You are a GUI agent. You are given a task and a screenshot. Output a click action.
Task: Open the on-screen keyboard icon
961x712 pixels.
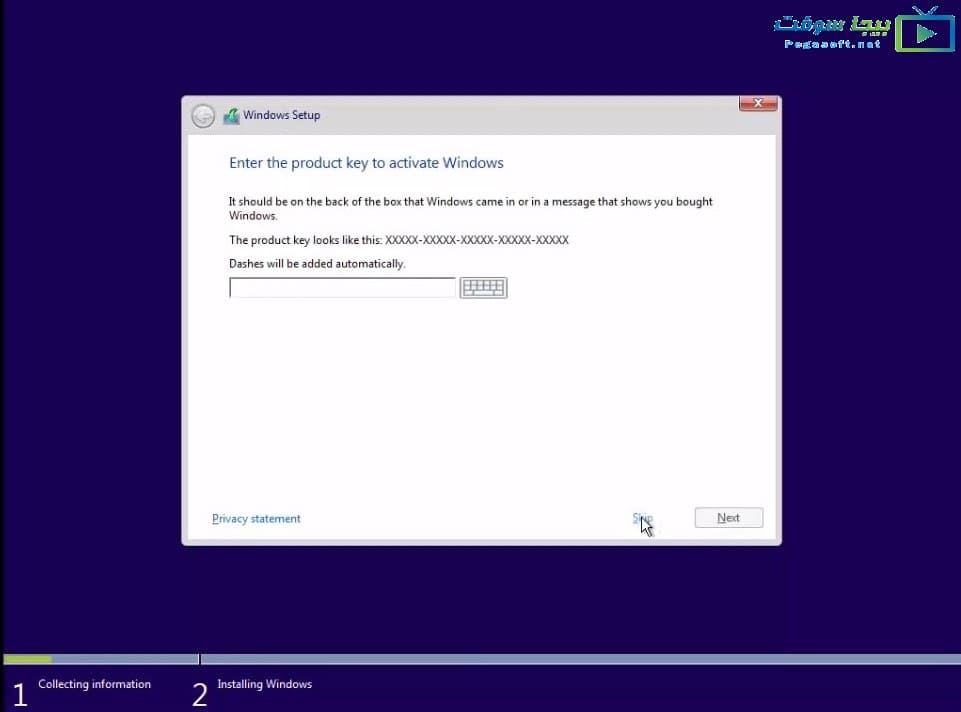484,287
